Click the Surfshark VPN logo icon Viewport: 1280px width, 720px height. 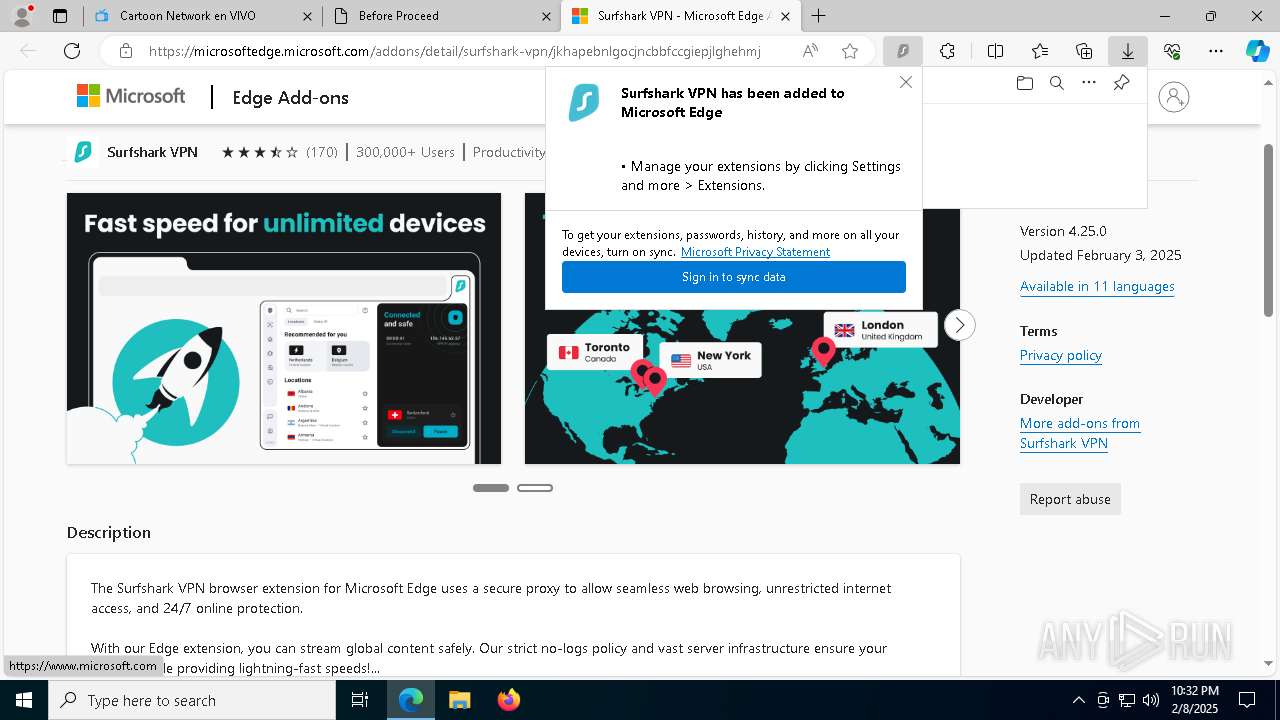coord(84,152)
